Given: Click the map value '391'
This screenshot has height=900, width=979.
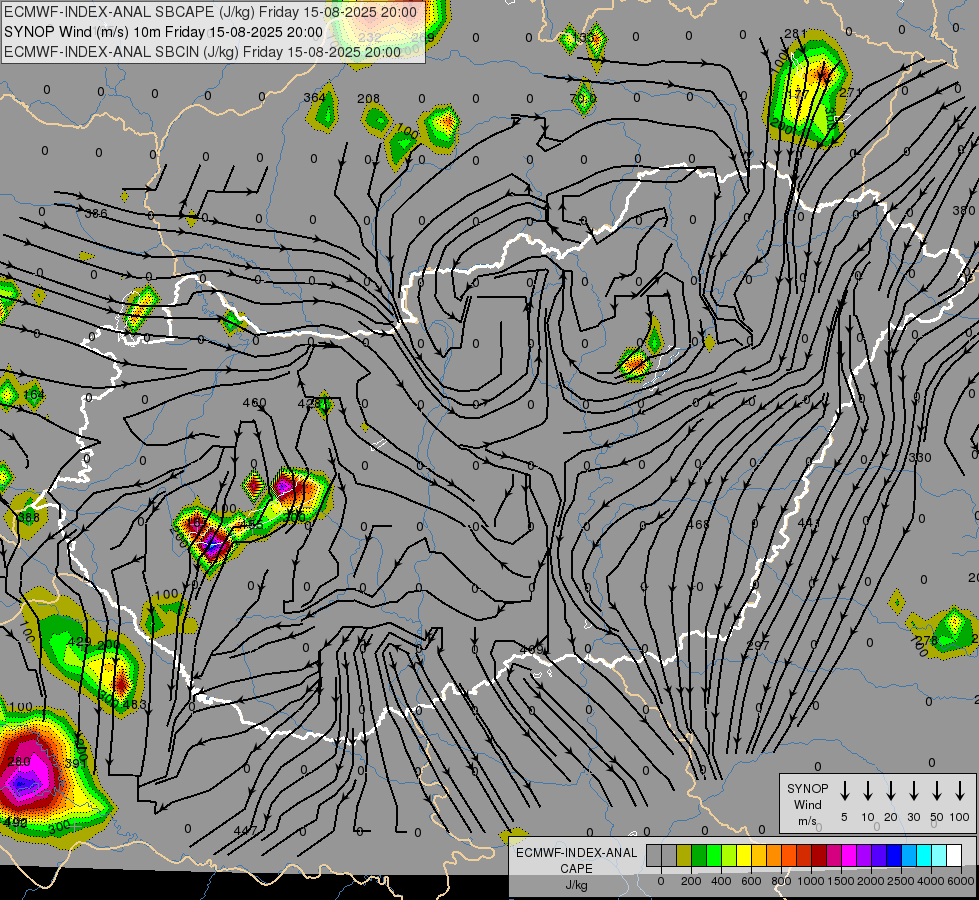Looking at the screenshot, I should point(76,763).
